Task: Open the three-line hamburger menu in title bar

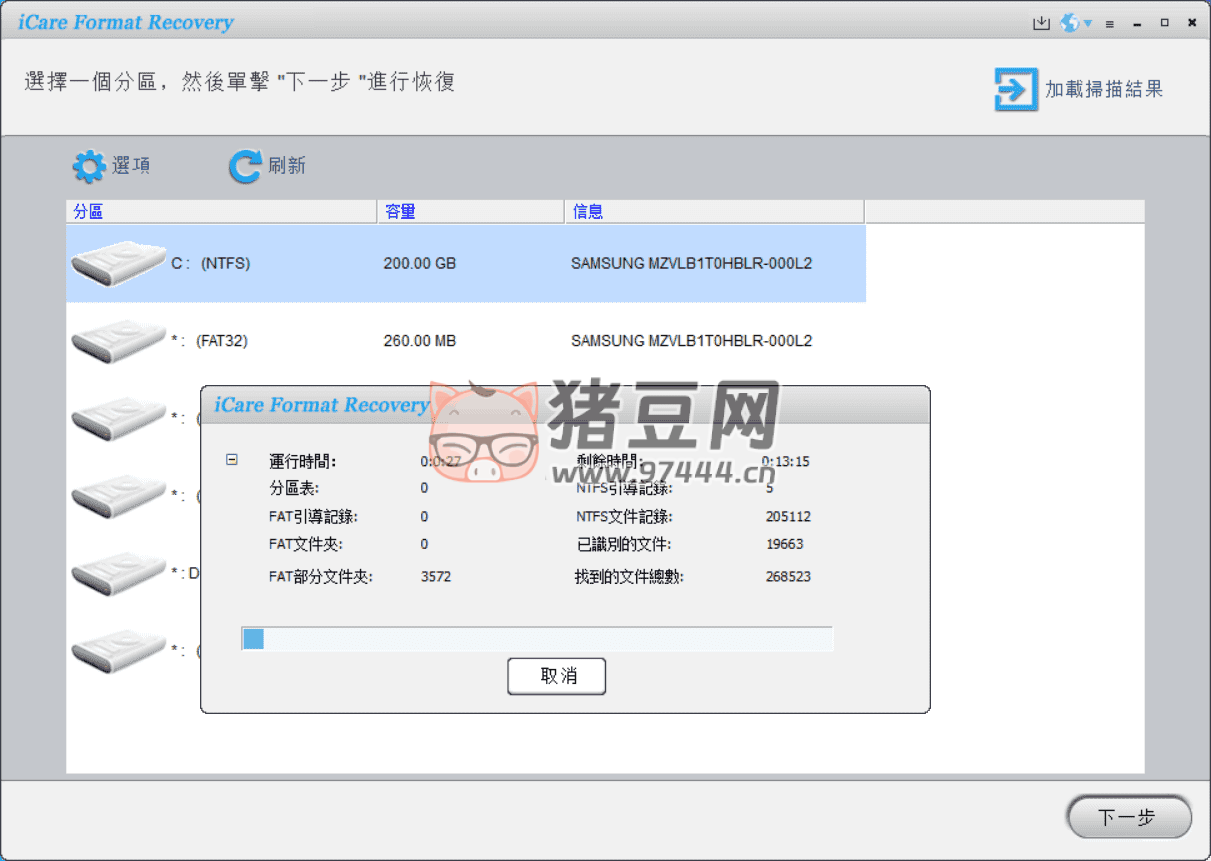Action: 1110,24
